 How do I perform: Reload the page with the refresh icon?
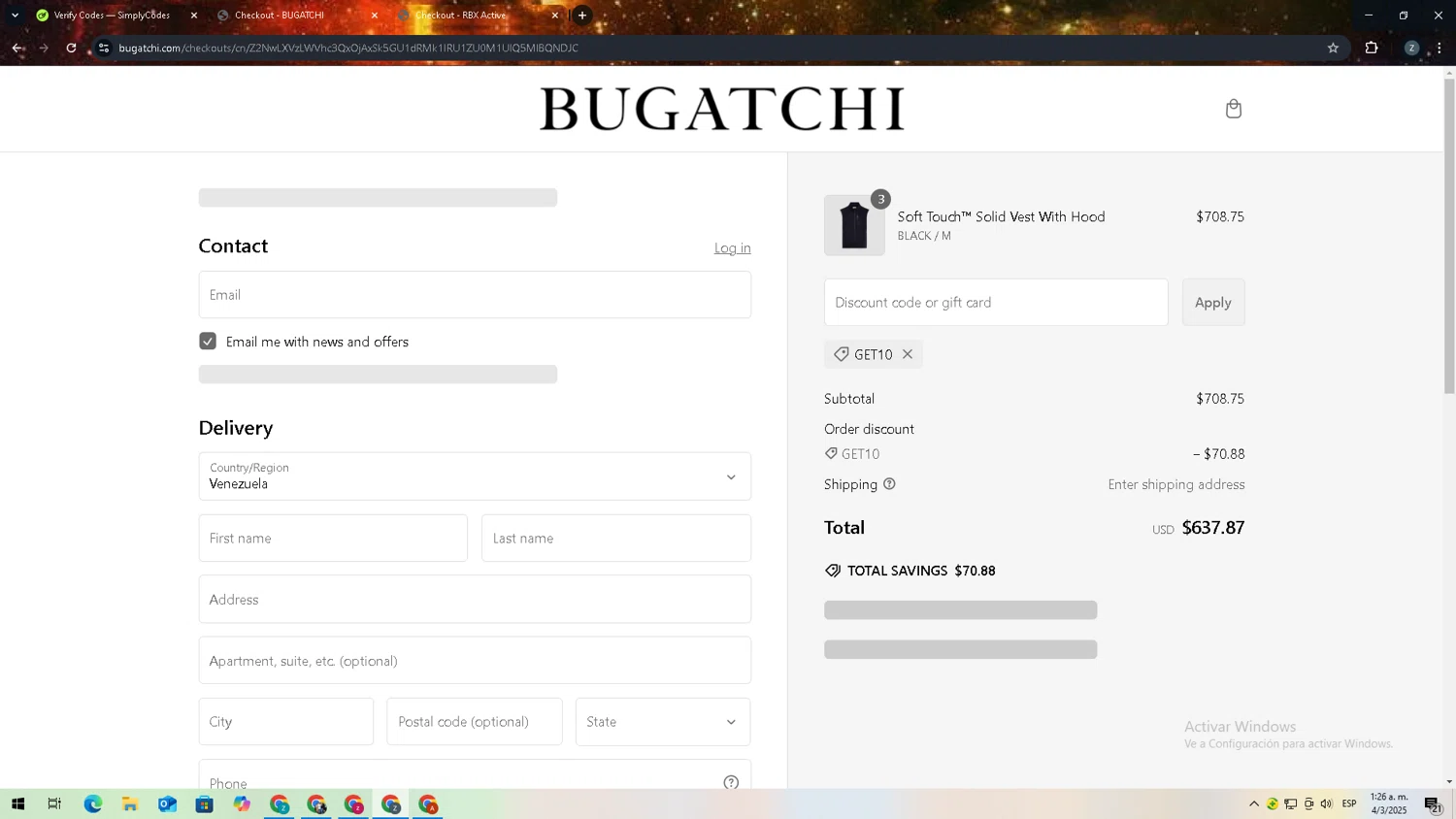click(71, 48)
